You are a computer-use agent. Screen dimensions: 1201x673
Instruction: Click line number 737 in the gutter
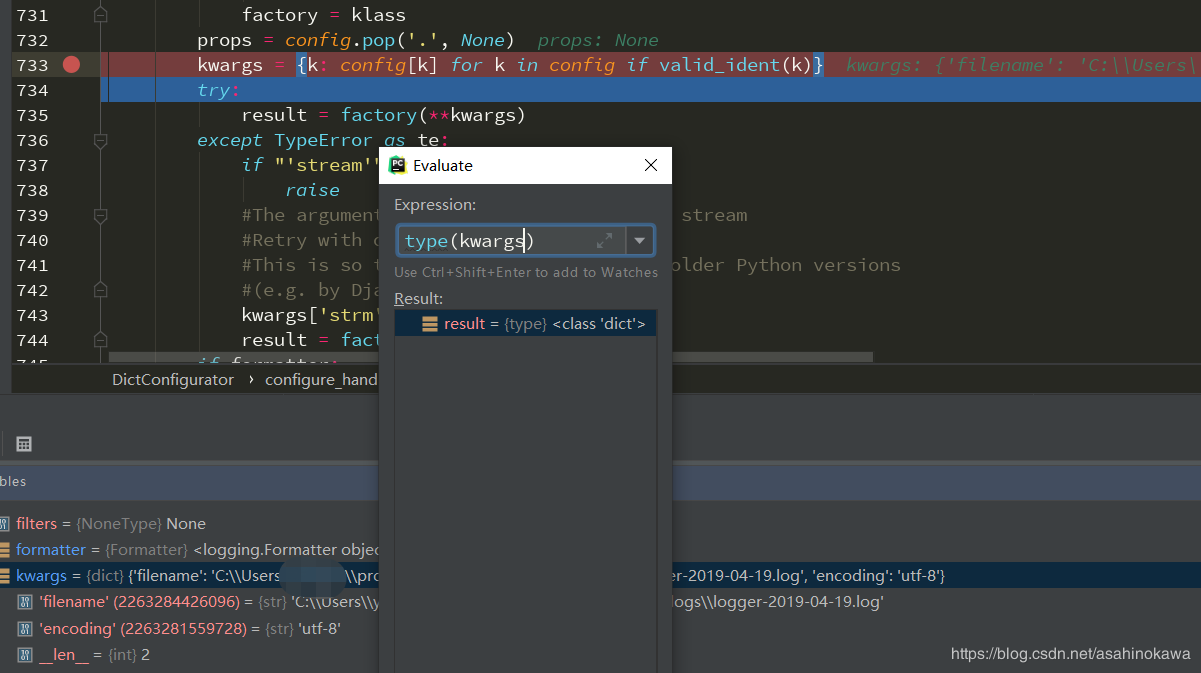32,165
